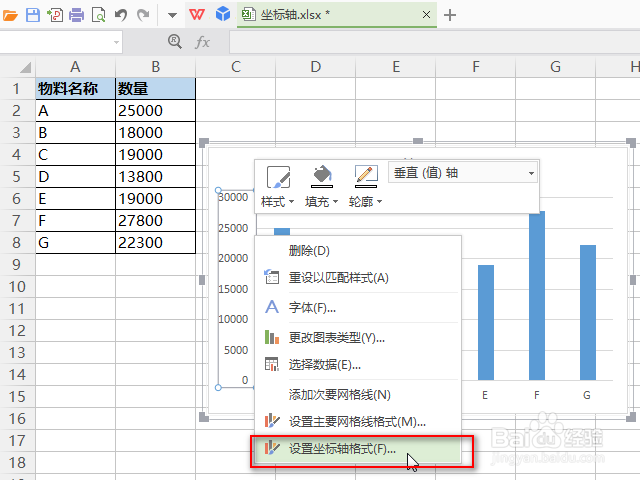The image size is (640, 480).
Task: Click the export to PDF icon
Action: pyautogui.click(x=55, y=15)
